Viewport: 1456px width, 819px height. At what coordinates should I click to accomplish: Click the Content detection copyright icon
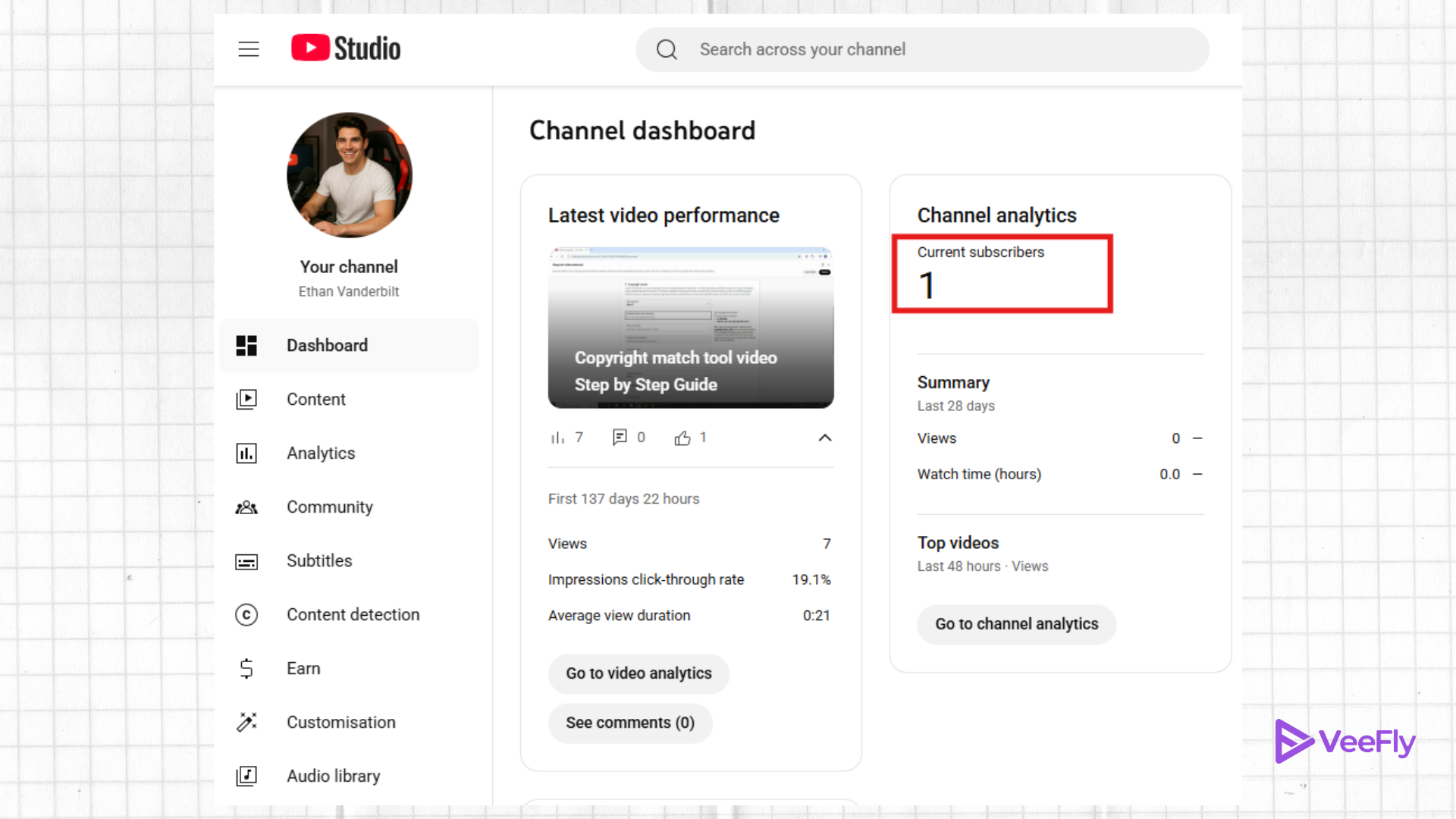point(246,615)
